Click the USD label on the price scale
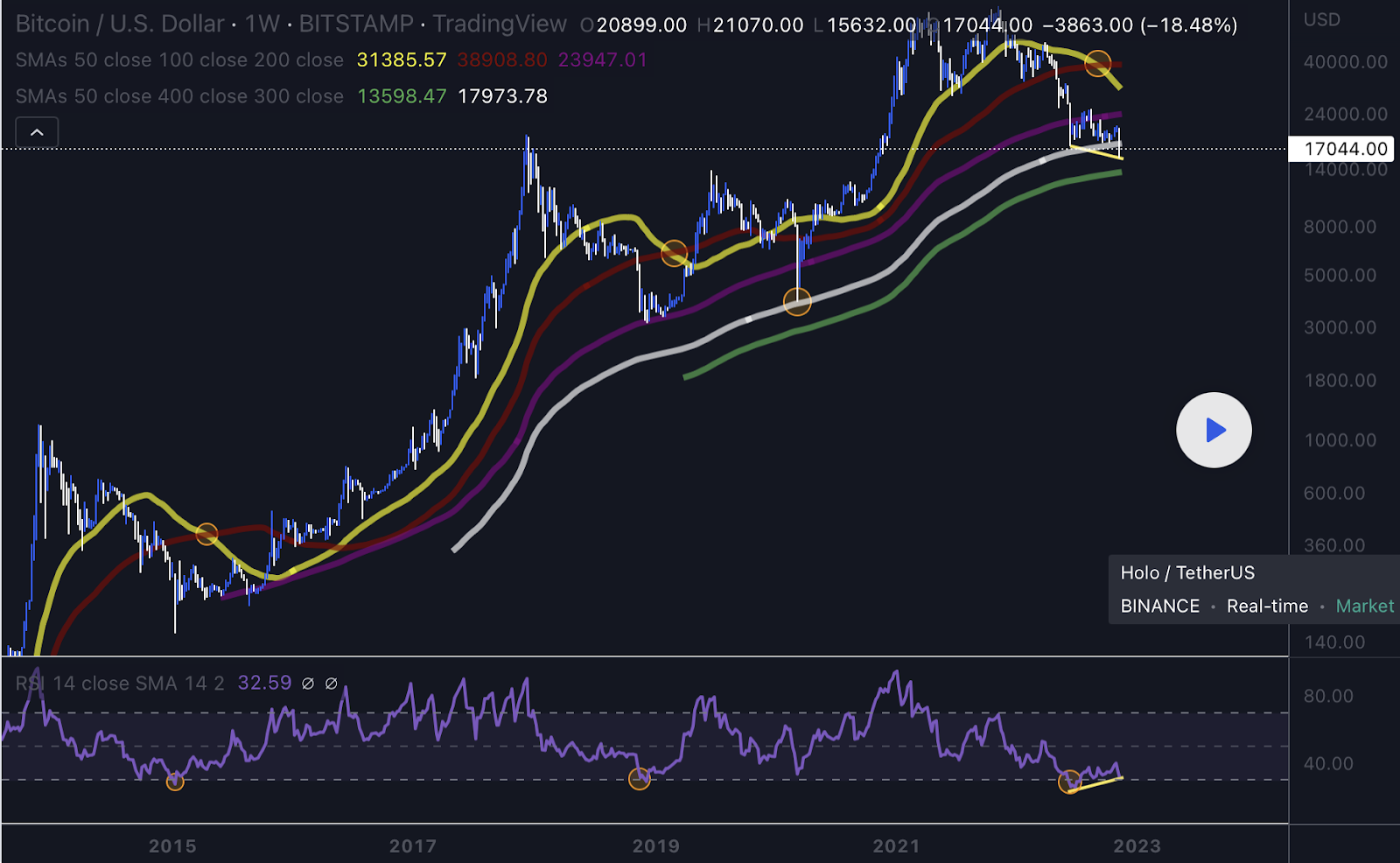 [1321, 19]
